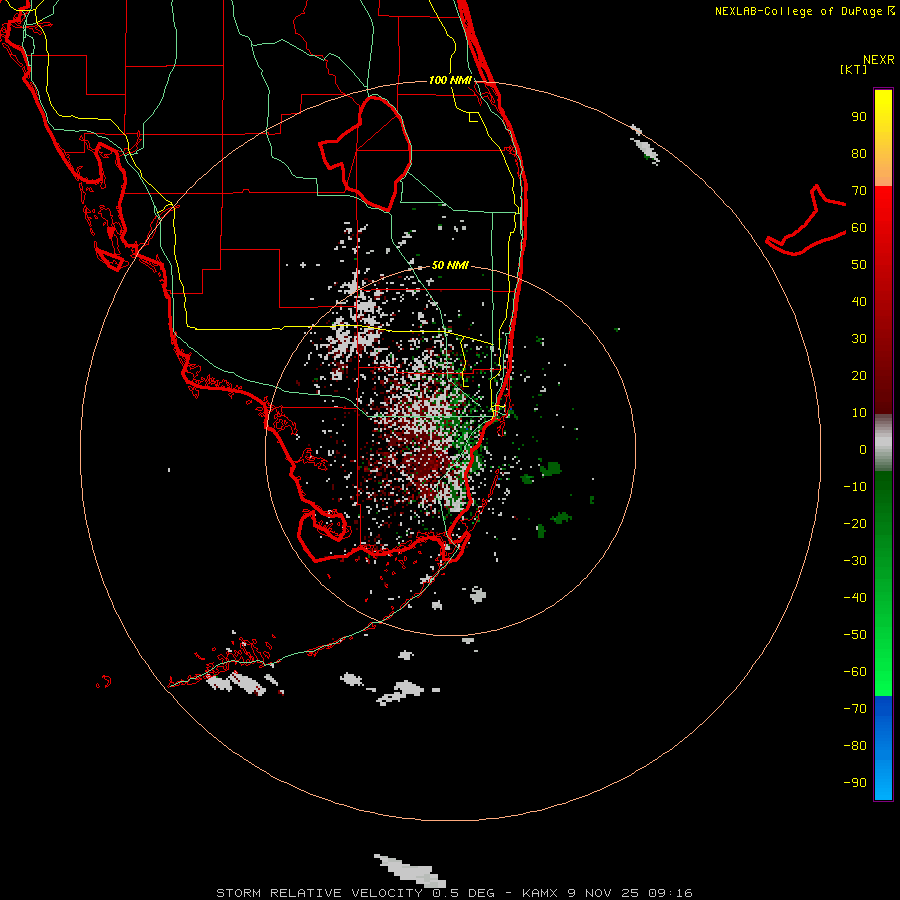Click the 40 value on velocity scale

[x=859, y=301]
